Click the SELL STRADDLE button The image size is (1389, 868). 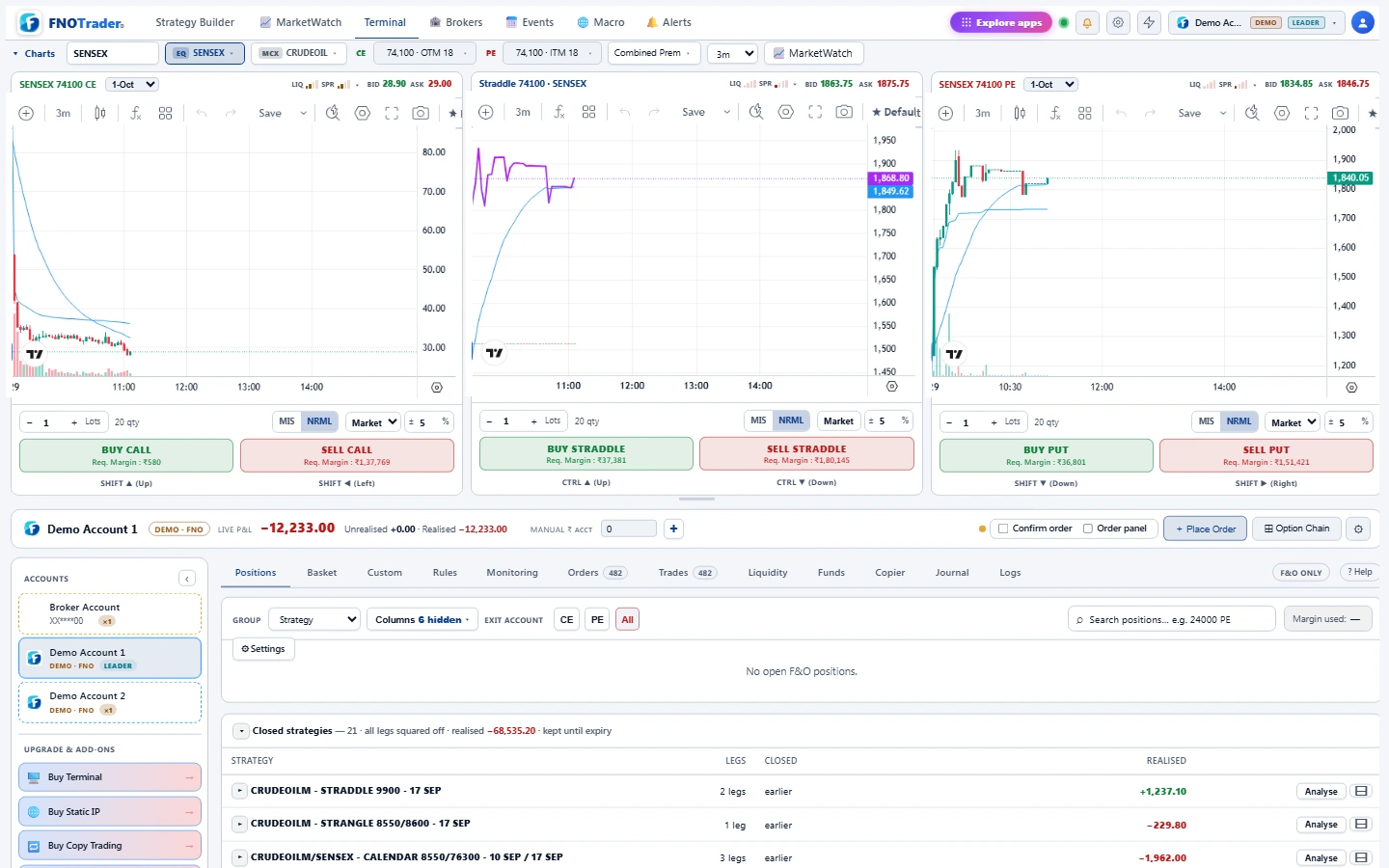(806, 454)
